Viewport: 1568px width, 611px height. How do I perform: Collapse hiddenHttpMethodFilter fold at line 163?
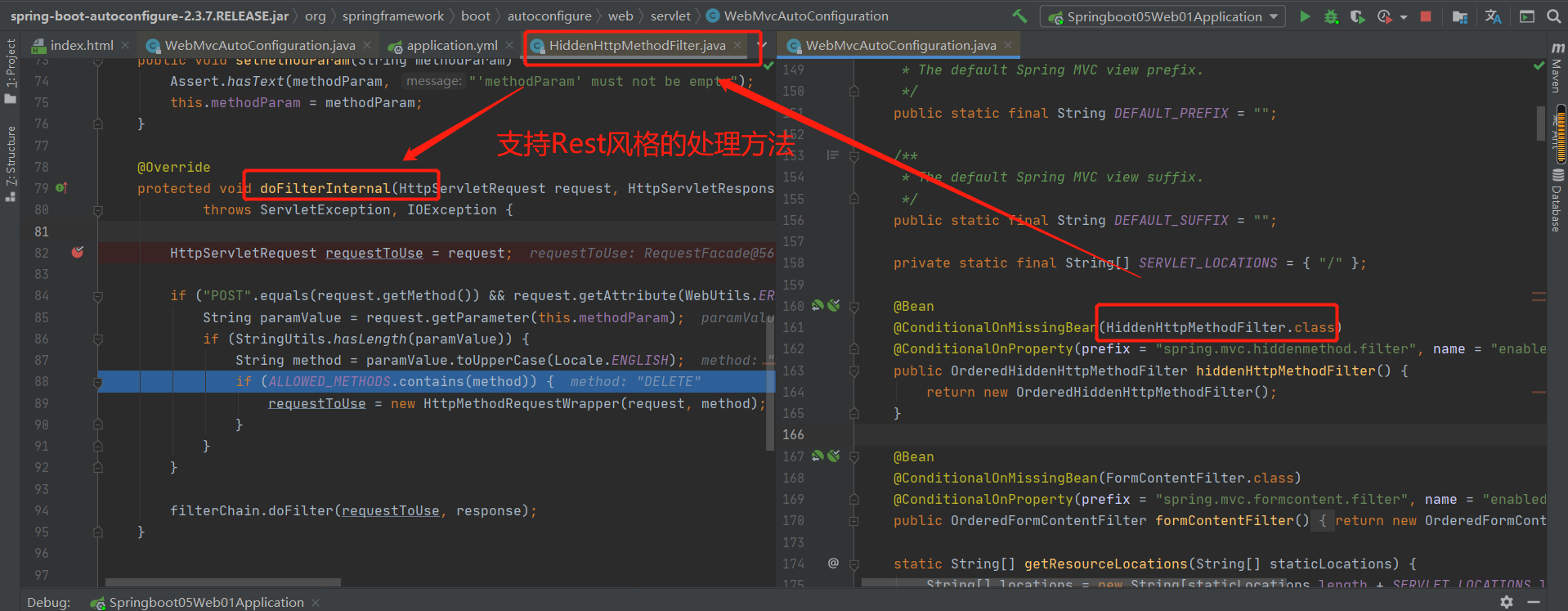[853, 371]
